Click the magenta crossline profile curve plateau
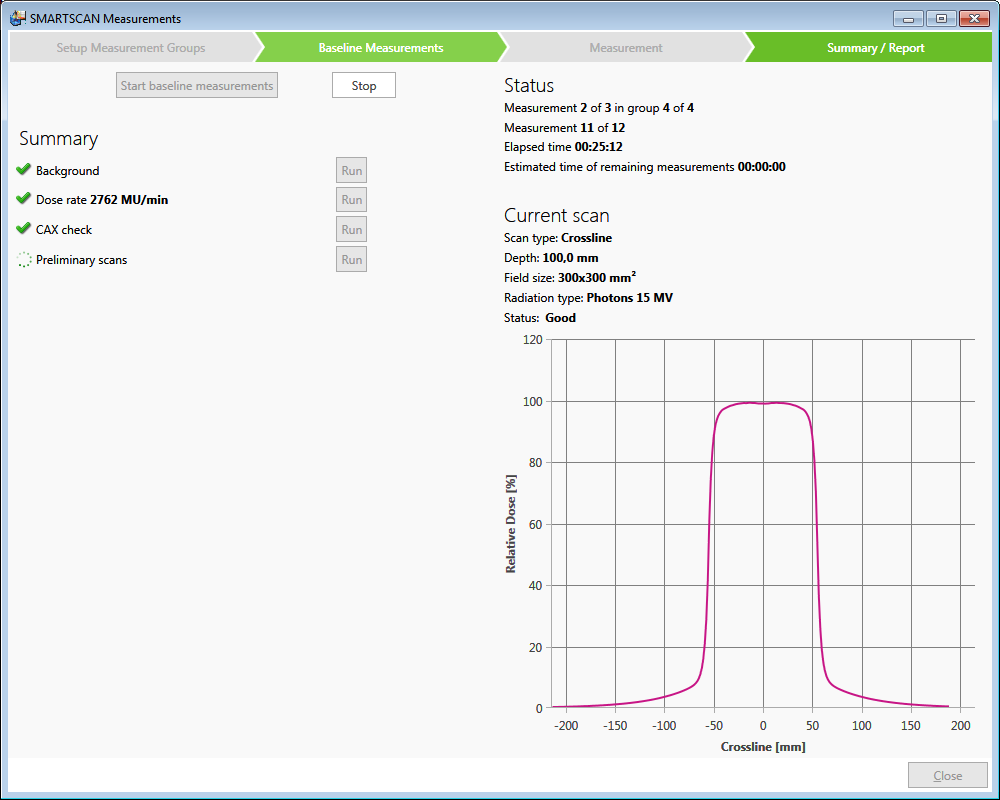1000x800 pixels. pyautogui.click(x=763, y=403)
